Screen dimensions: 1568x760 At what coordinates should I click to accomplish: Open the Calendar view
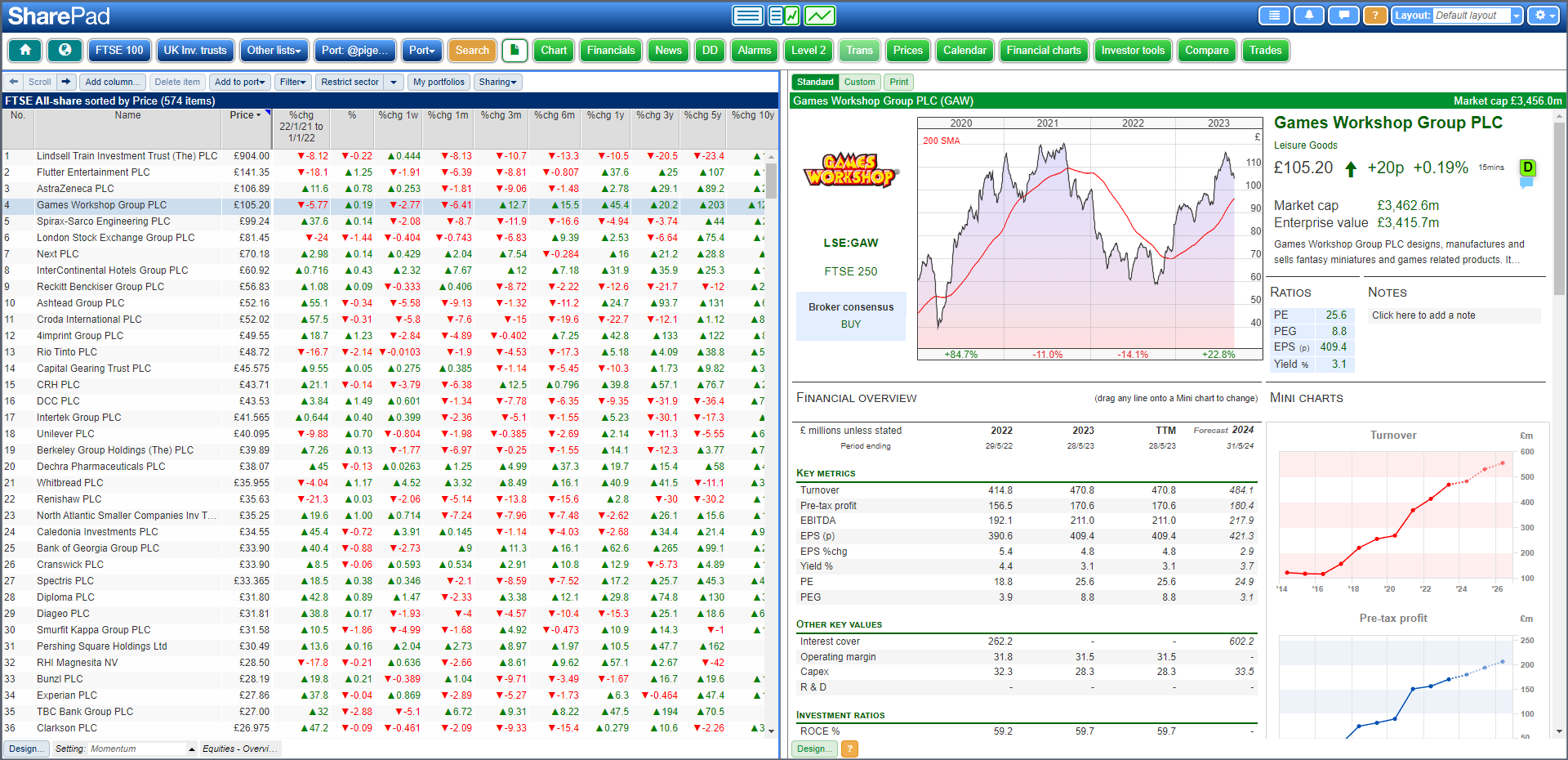(964, 51)
